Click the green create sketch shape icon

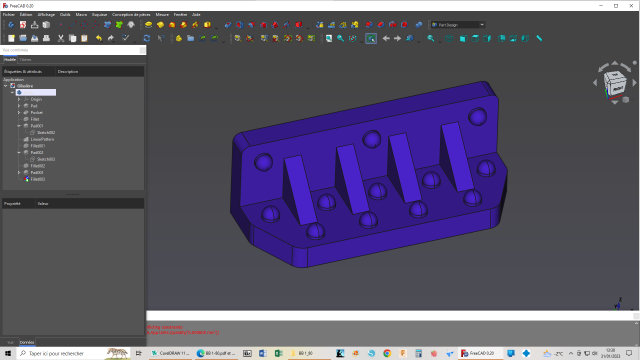[x=119, y=25]
